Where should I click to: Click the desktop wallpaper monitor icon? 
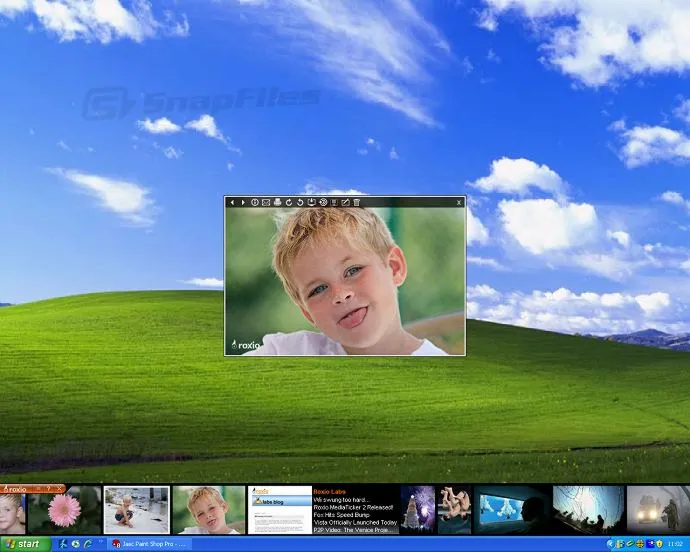click(334, 202)
